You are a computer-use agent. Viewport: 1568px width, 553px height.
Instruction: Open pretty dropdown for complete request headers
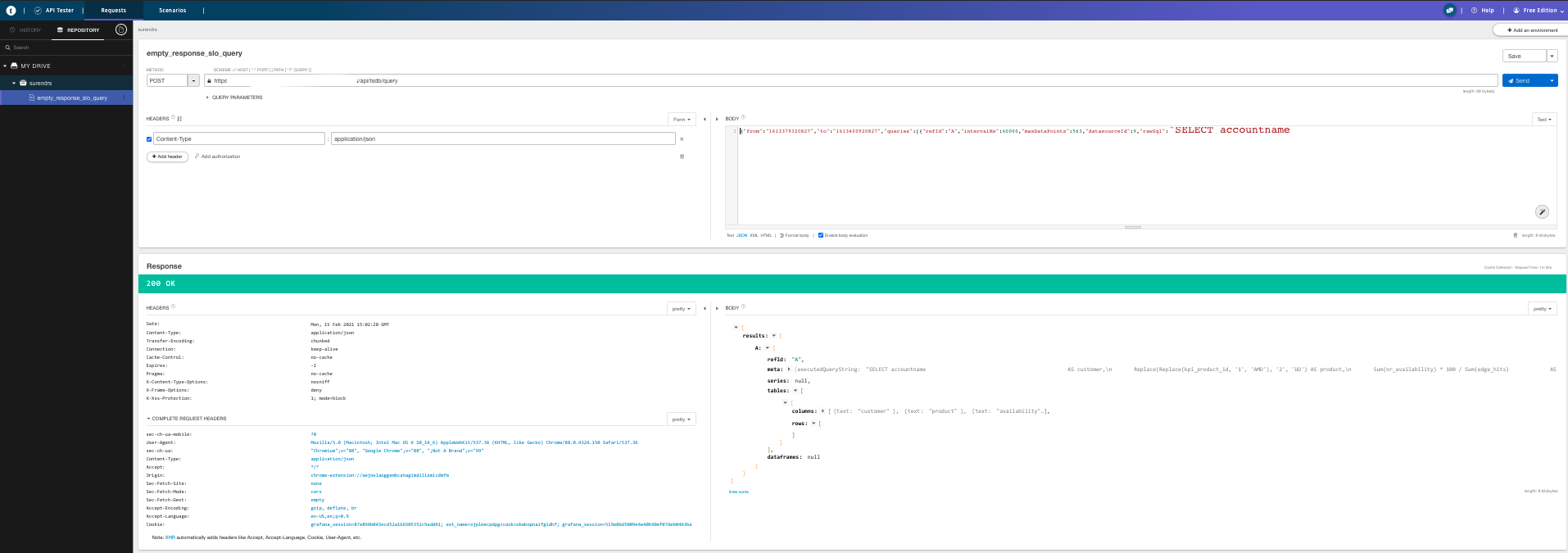682,419
